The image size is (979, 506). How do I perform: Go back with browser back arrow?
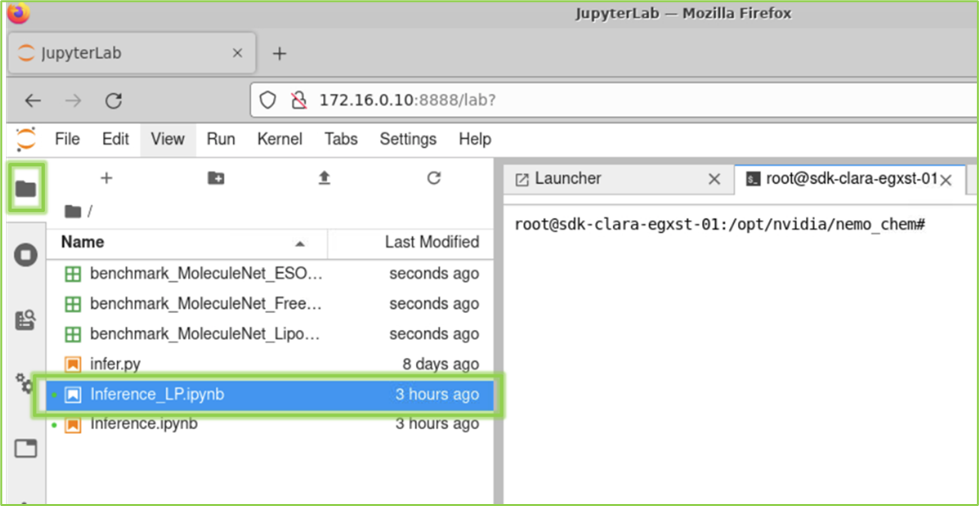click(33, 100)
